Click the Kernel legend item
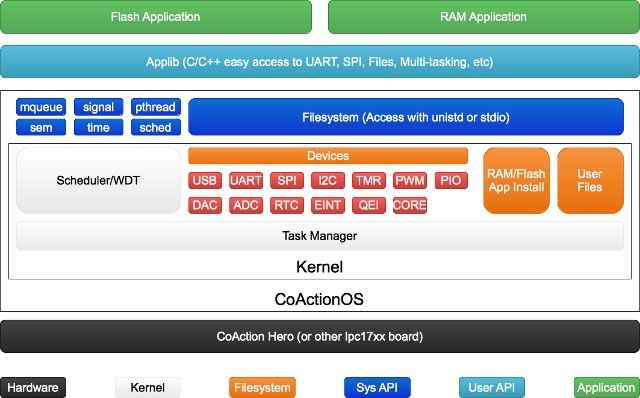The width and height of the screenshot is (640, 398). [148, 387]
